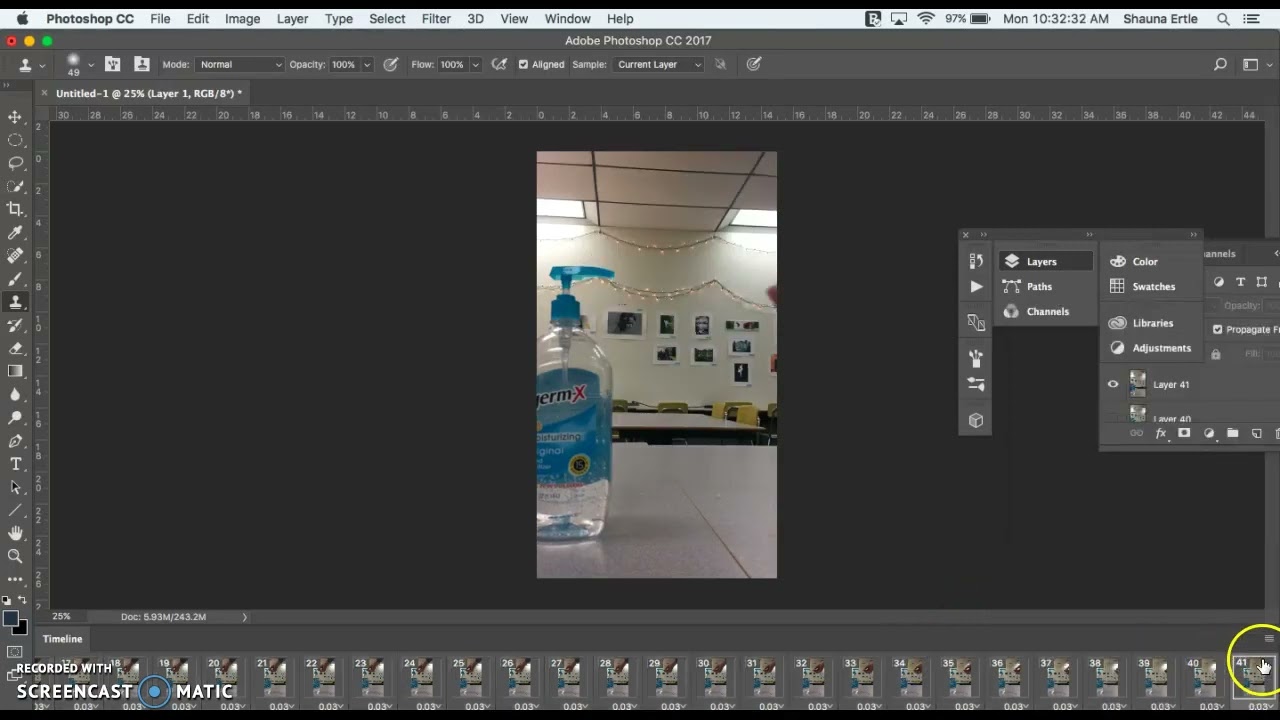
Task: Enable airbrush-style build-up
Action: coord(499,64)
